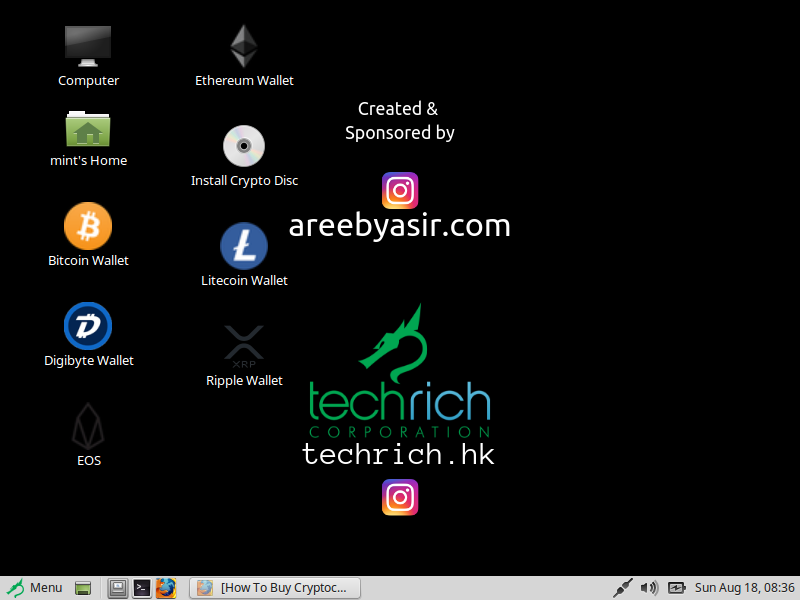
Task: Open the terminal from the panel
Action: click(x=142, y=588)
